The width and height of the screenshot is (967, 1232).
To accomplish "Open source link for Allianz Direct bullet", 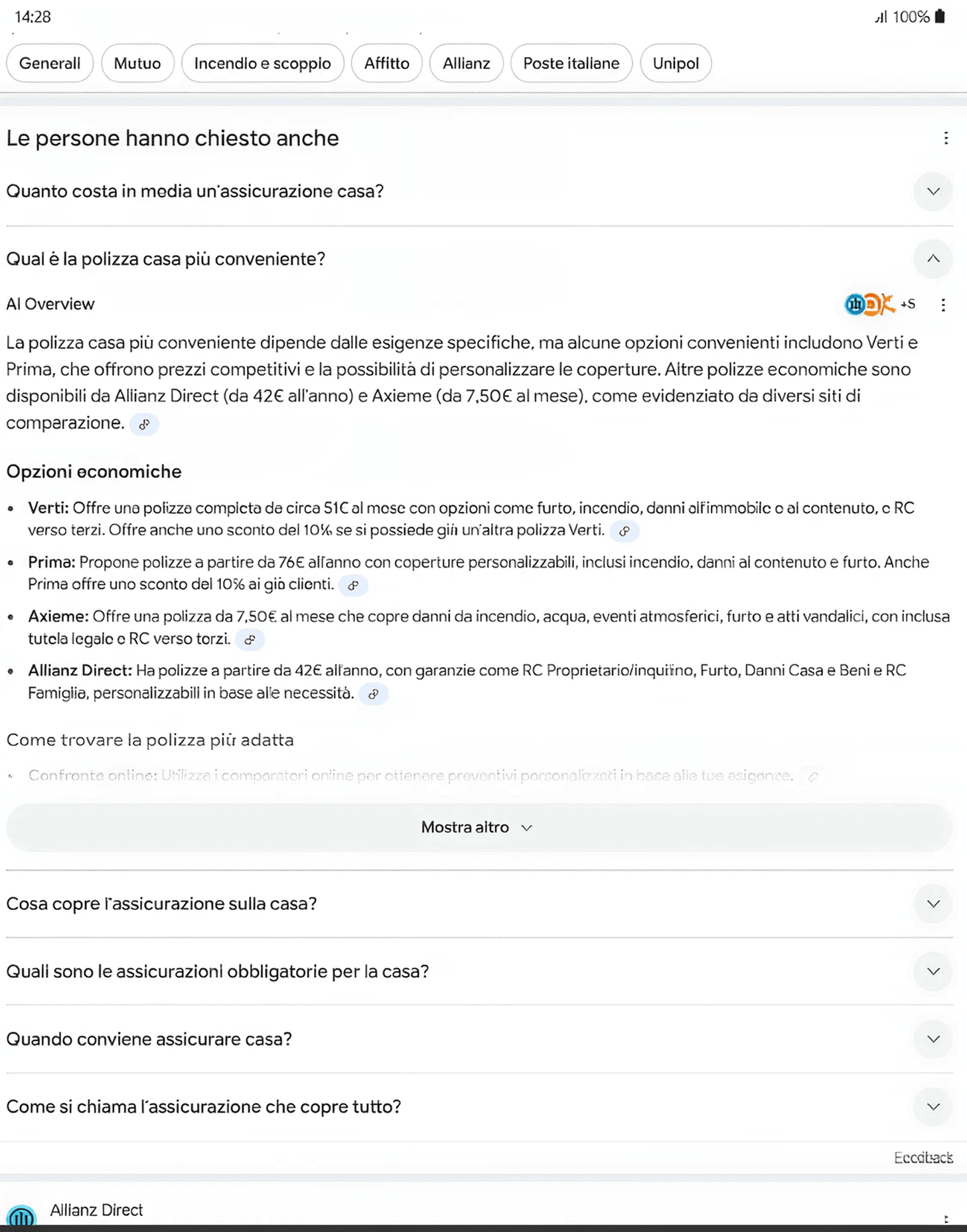I will [x=374, y=694].
